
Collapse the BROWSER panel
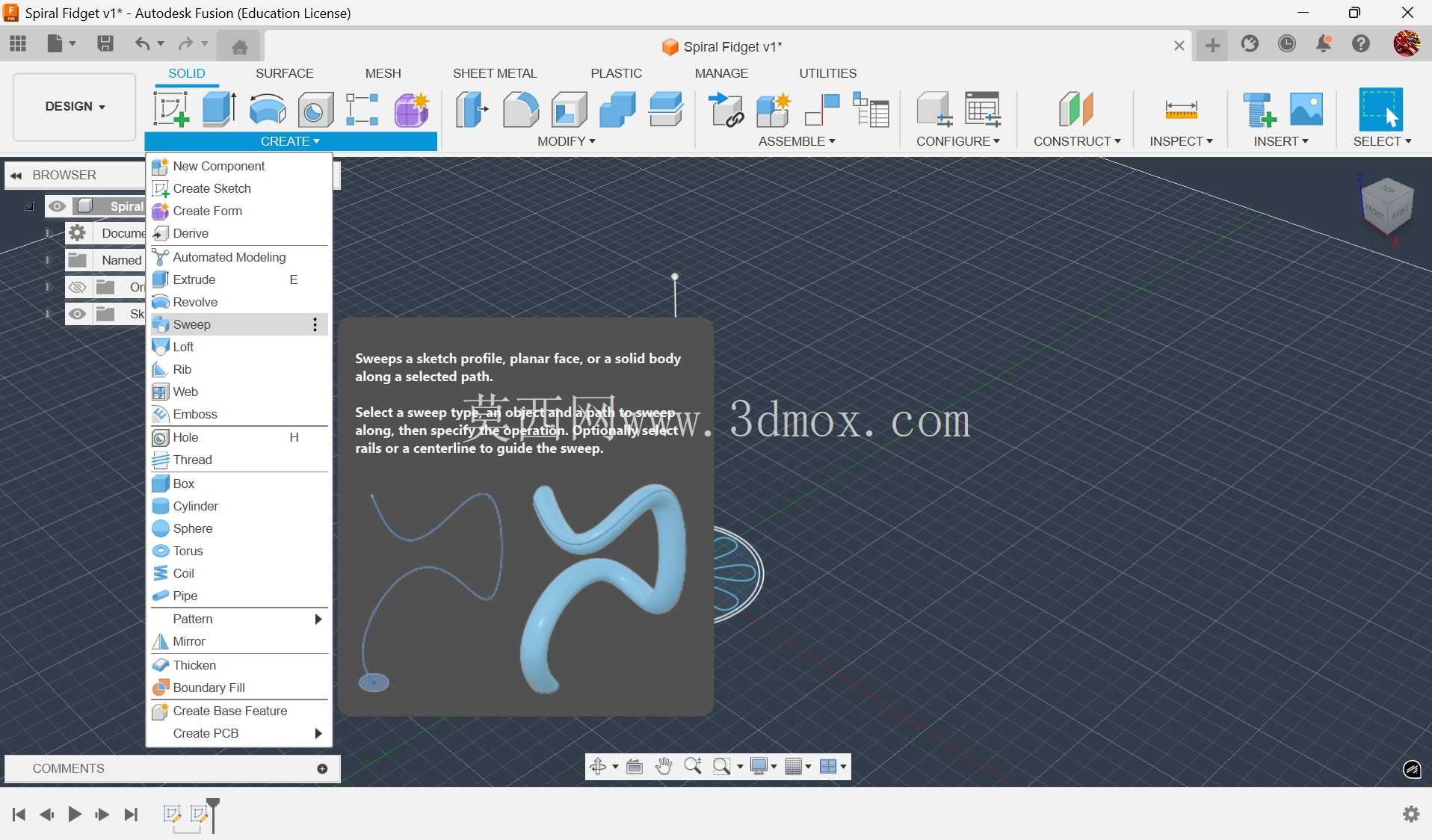point(16,176)
